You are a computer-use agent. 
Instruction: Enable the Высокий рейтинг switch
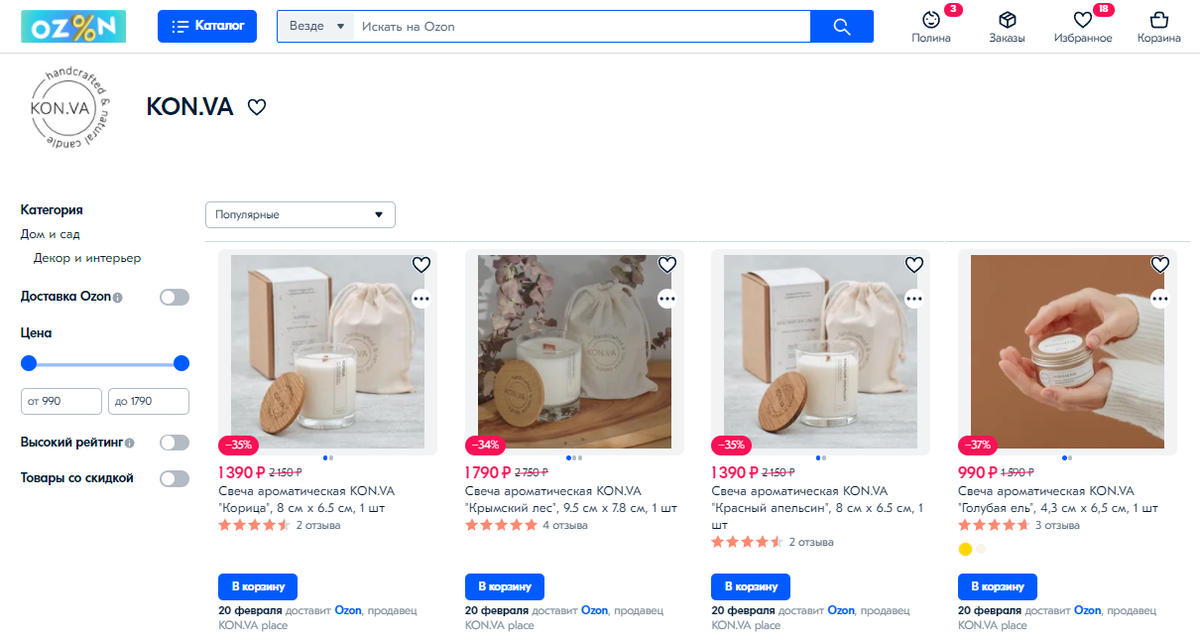coord(174,442)
